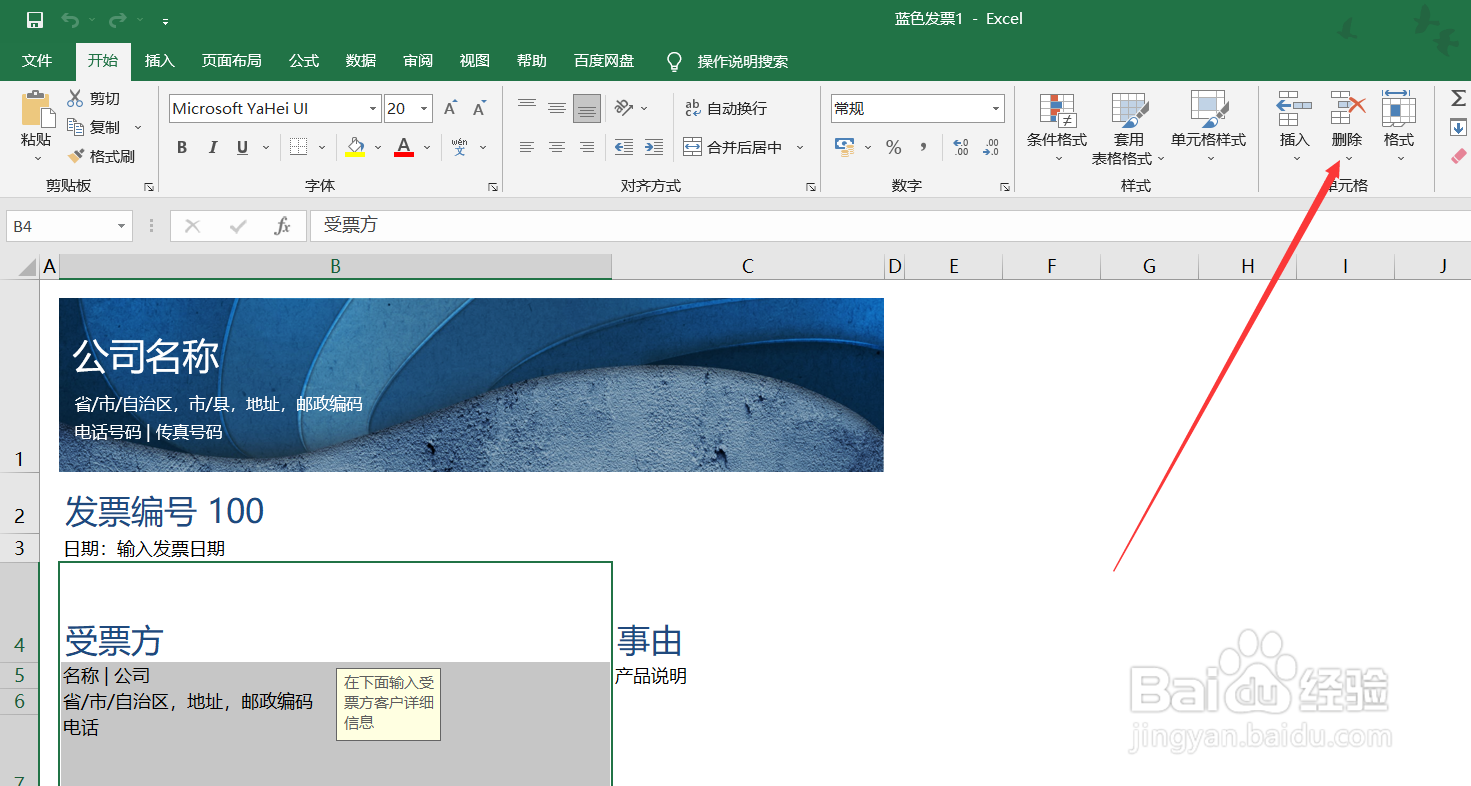Toggle italic formatting (I)
Viewport: 1471px width, 786px height.
pyautogui.click(x=212, y=147)
